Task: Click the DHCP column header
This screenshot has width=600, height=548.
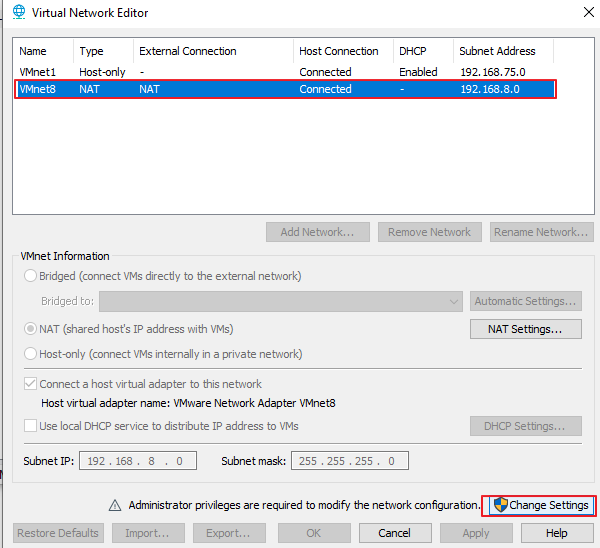Action: coord(423,51)
